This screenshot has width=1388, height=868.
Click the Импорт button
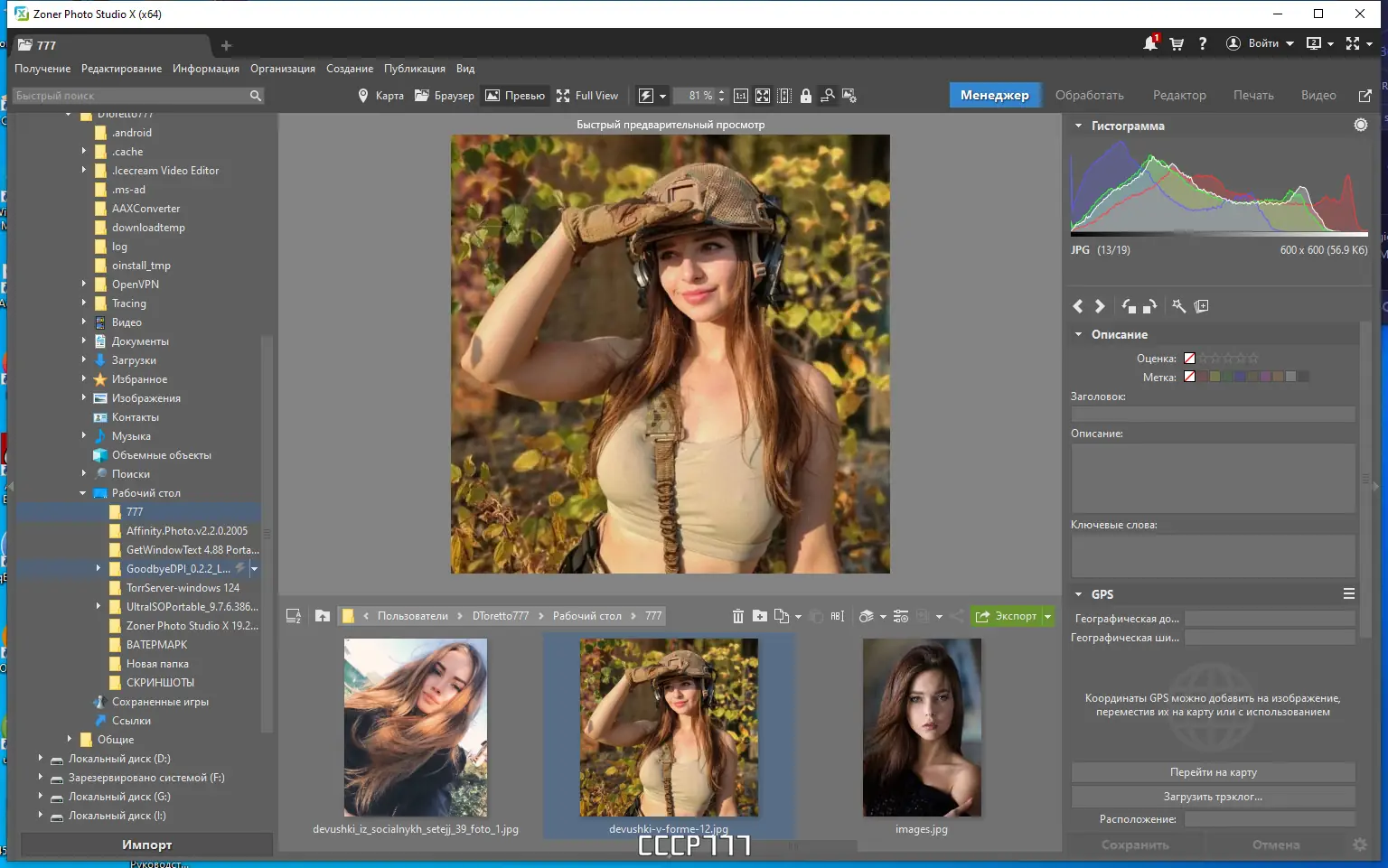(146, 845)
